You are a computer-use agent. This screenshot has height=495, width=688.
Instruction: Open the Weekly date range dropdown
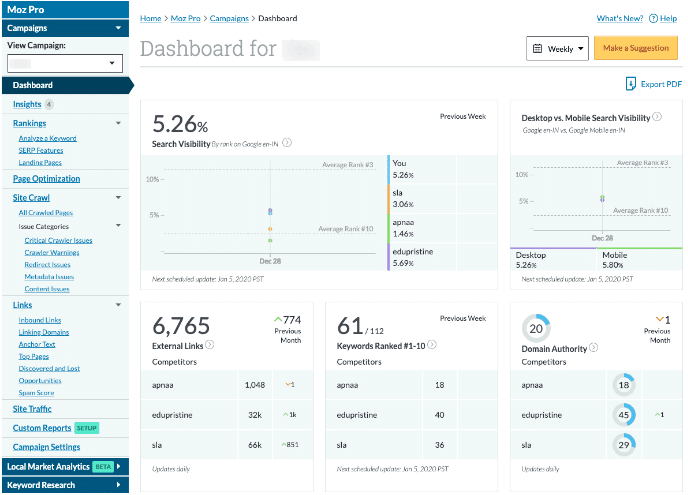557,48
